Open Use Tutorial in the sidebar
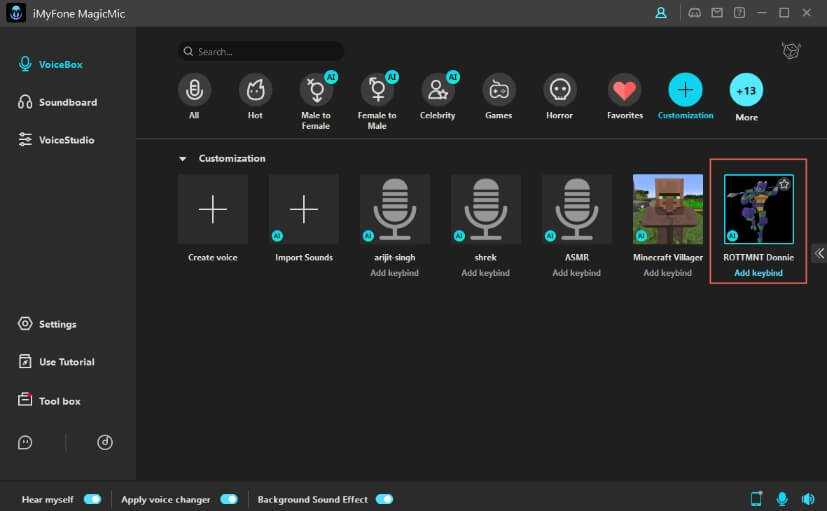Viewport: 827px width, 511px height. point(56,362)
